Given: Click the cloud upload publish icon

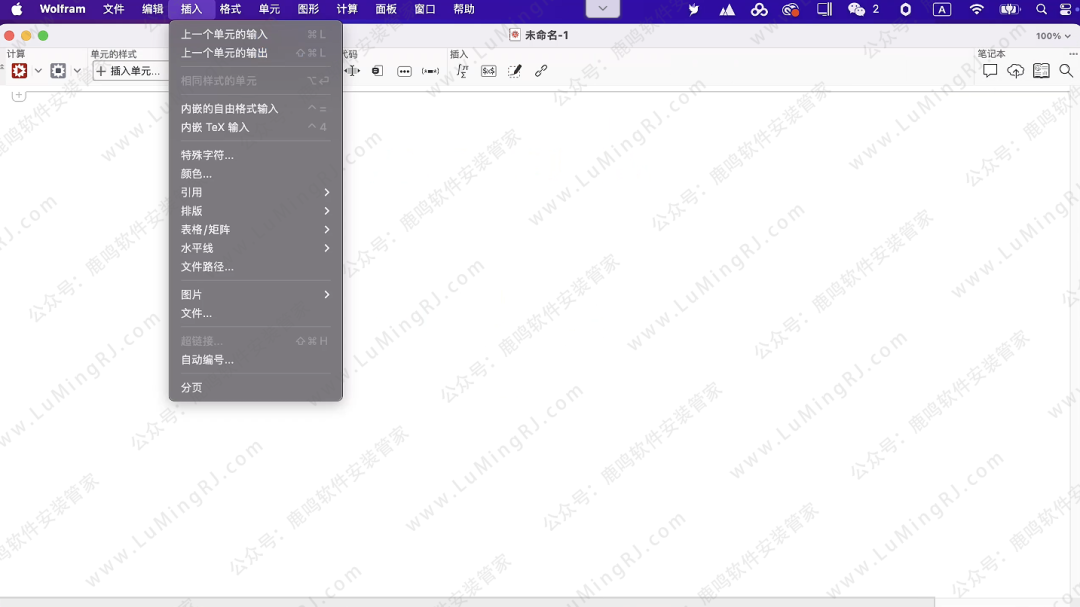Looking at the screenshot, I should (1015, 71).
